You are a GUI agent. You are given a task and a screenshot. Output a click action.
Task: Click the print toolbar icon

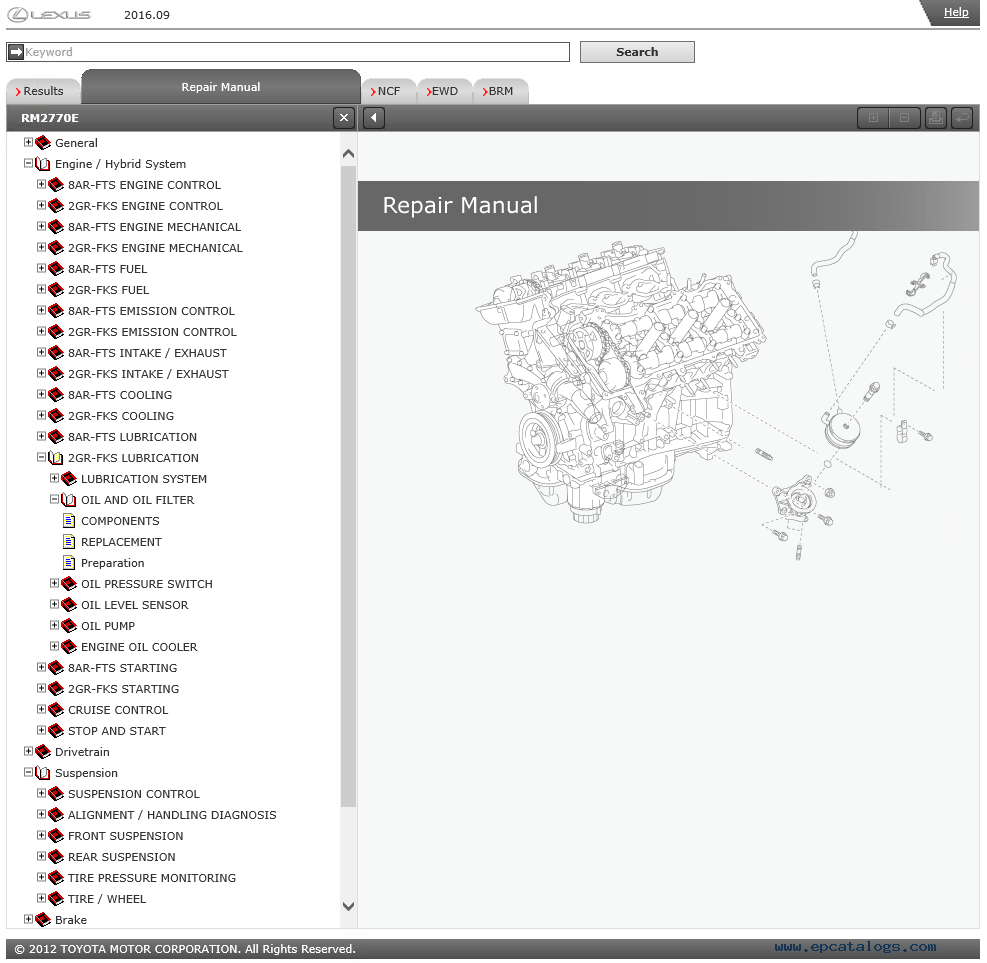(x=935, y=118)
